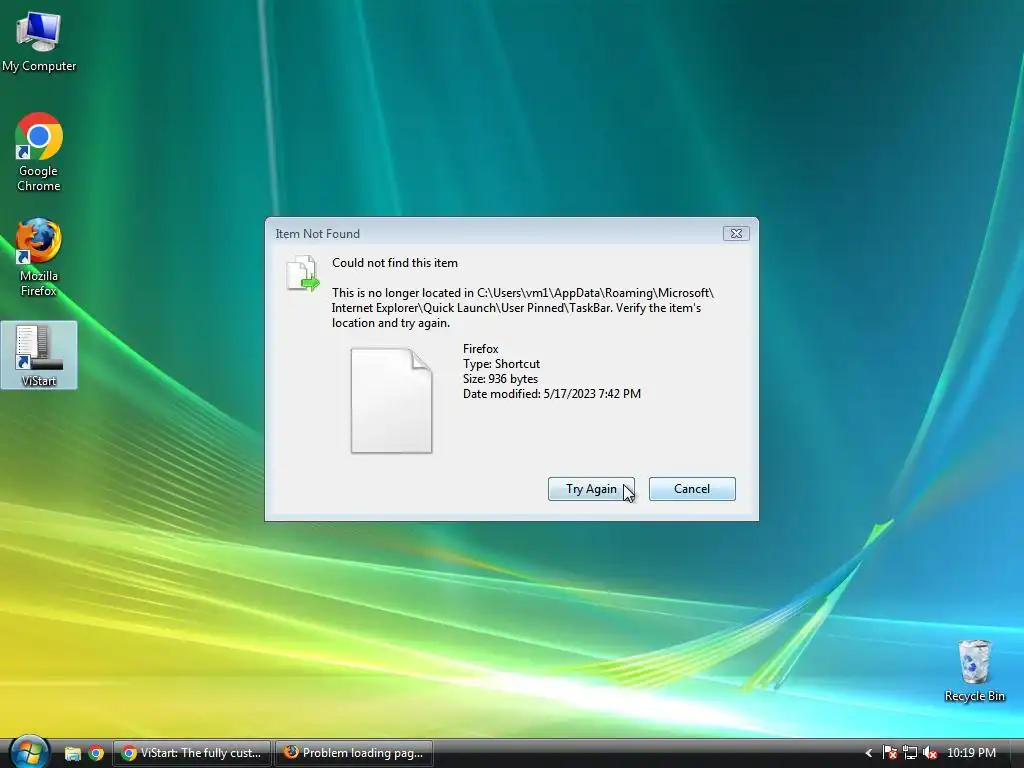Click the 'Could not find this item' heading
The image size is (1024, 768).
pyautogui.click(x=394, y=263)
